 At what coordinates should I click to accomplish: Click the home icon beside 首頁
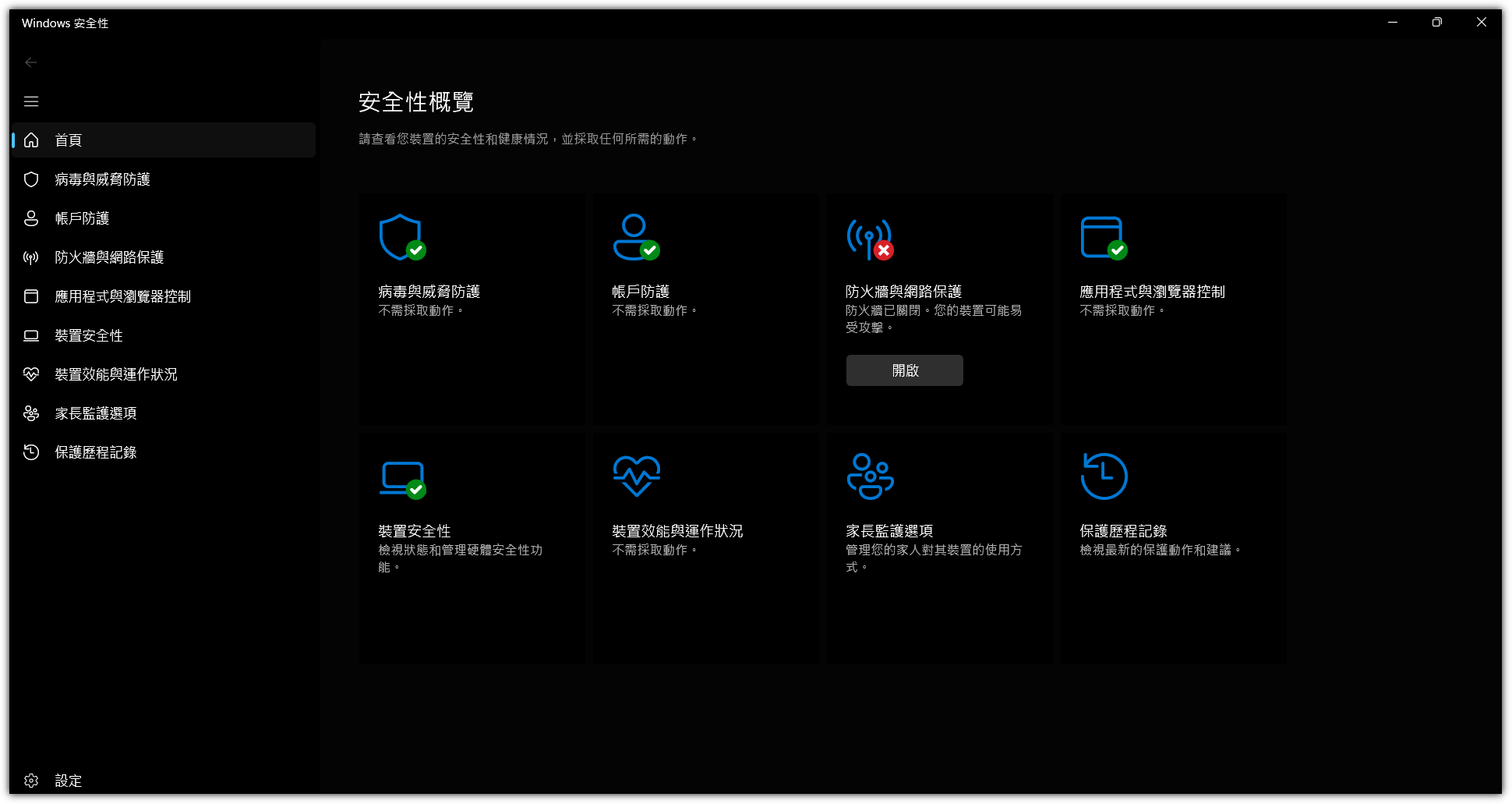coord(31,140)
